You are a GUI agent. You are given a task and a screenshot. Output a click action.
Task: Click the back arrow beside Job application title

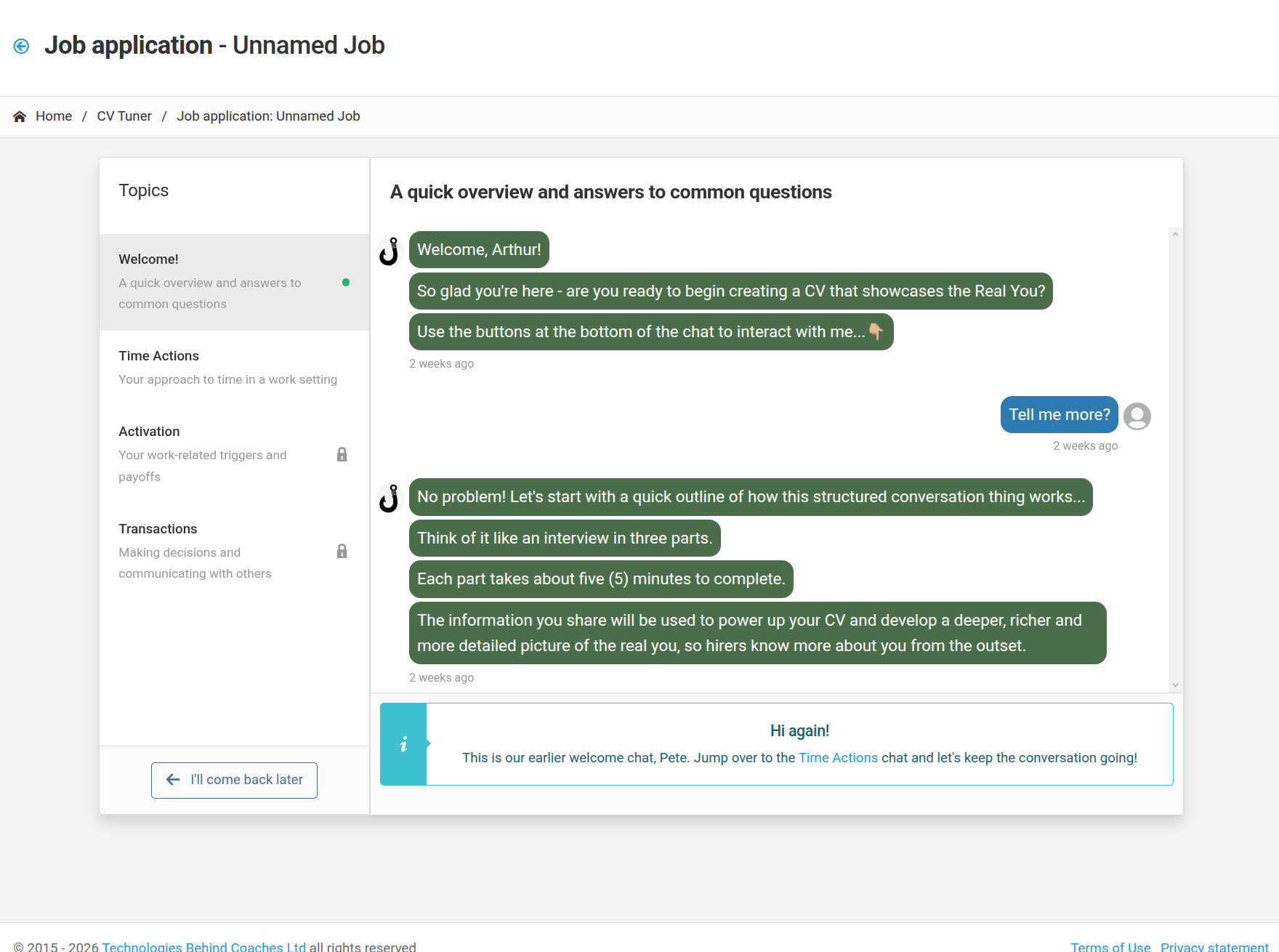[x=21, y=46]
